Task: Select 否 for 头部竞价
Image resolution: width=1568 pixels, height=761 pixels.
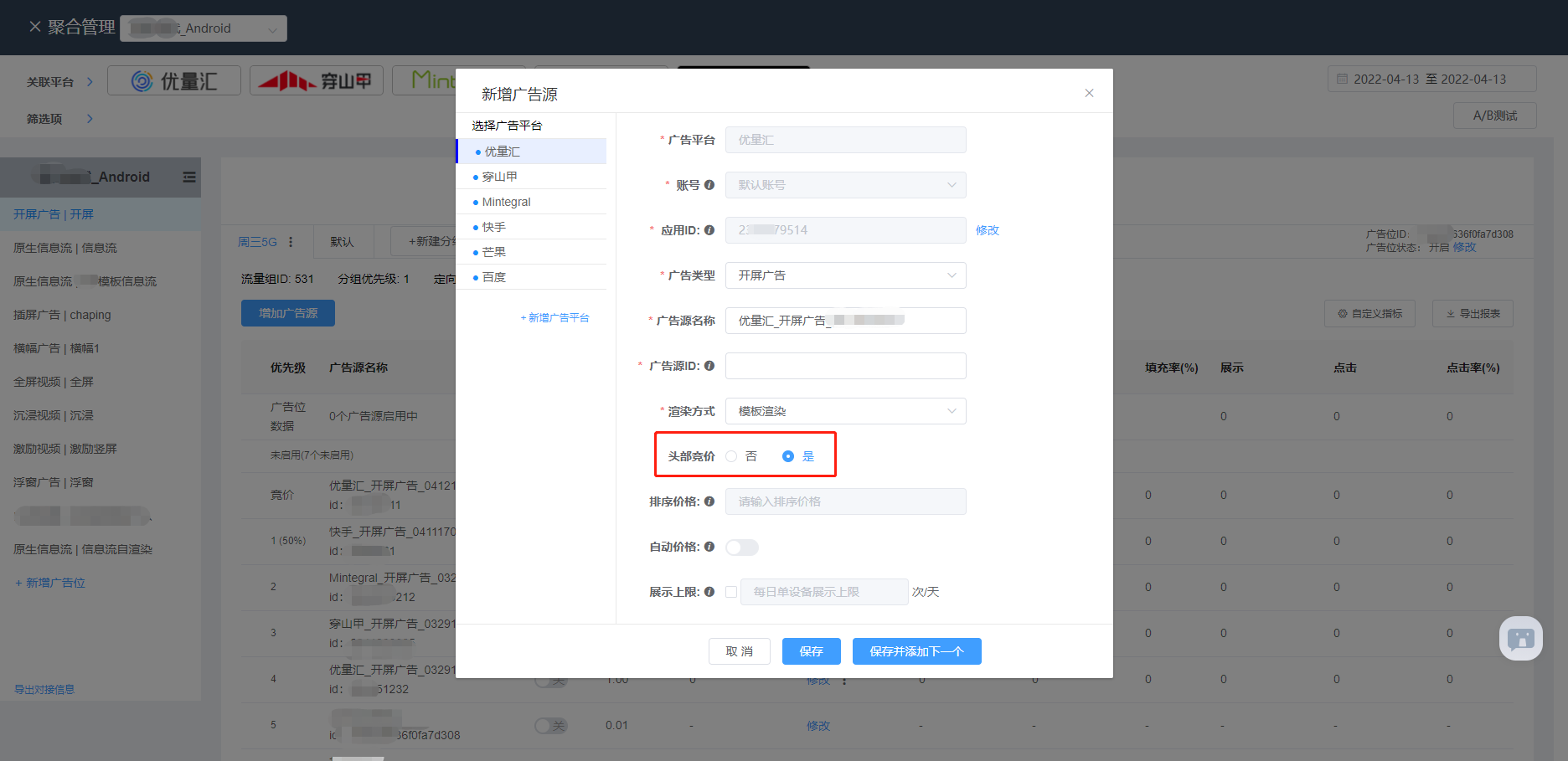Action: coord(732,456)
